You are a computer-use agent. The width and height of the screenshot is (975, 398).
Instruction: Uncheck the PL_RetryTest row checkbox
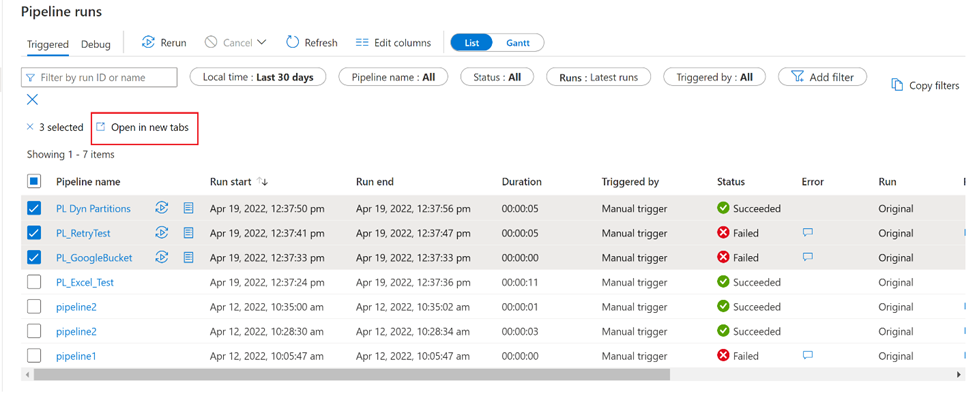coord(34,233)
